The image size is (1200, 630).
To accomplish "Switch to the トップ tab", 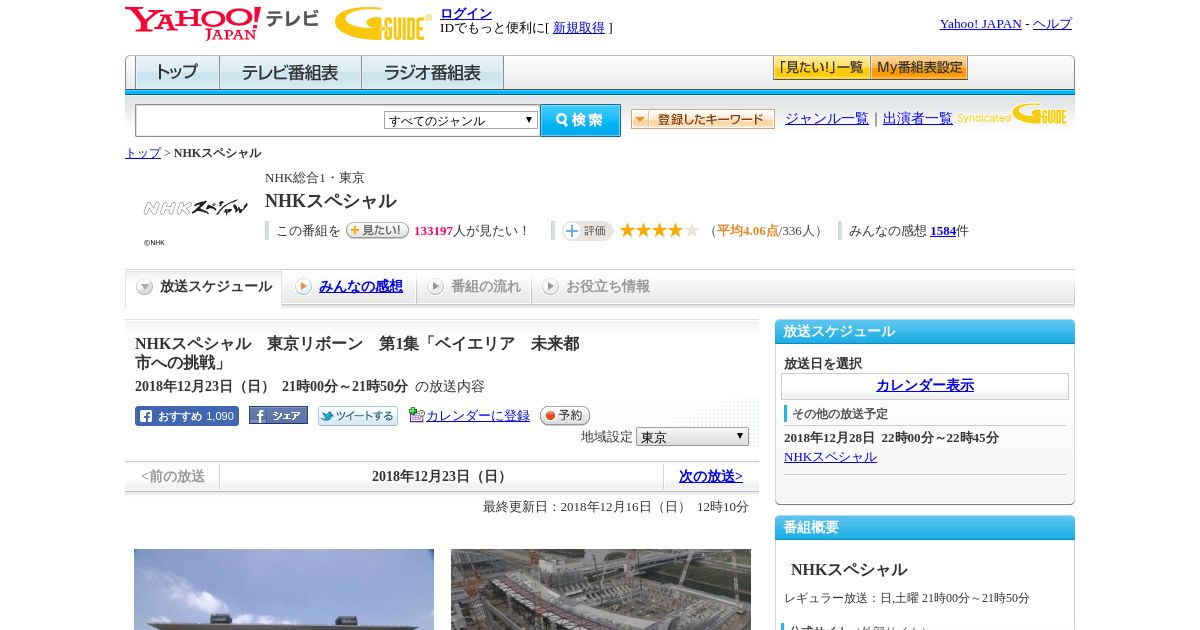I will [x=177, y=73].
